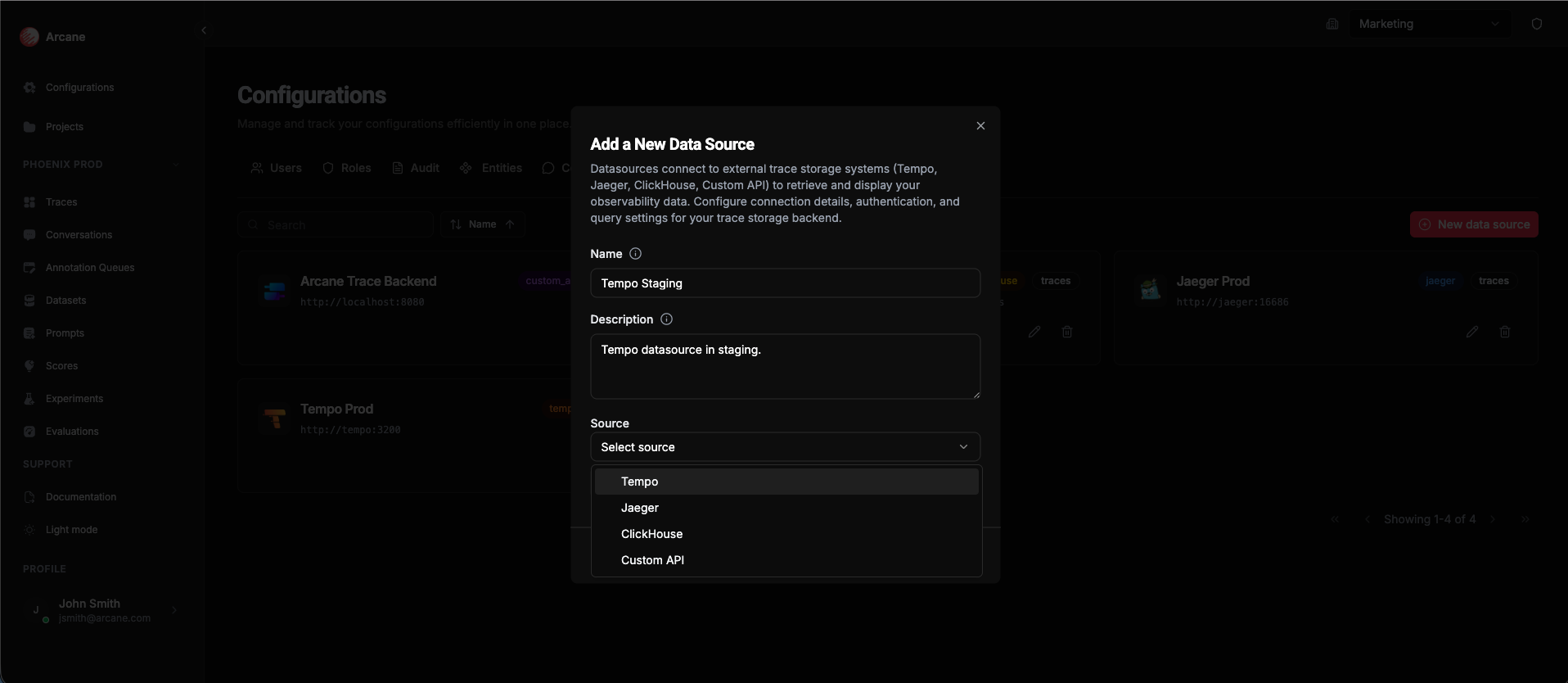
Task: Click the Tempo Prod logo icon
Action: click(x=275, y=418)
